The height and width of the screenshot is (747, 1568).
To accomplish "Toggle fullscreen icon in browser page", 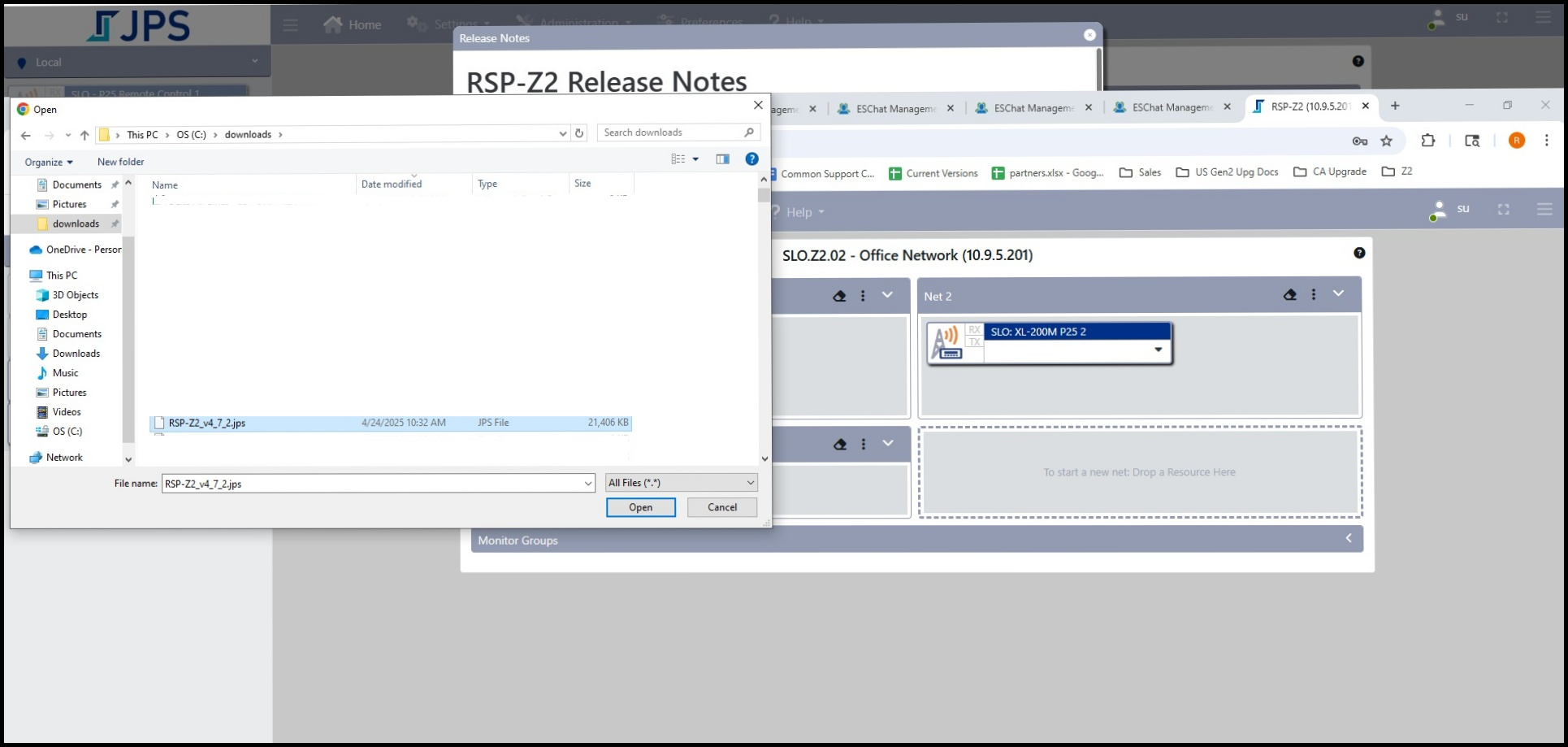I will pos(1504,210).
